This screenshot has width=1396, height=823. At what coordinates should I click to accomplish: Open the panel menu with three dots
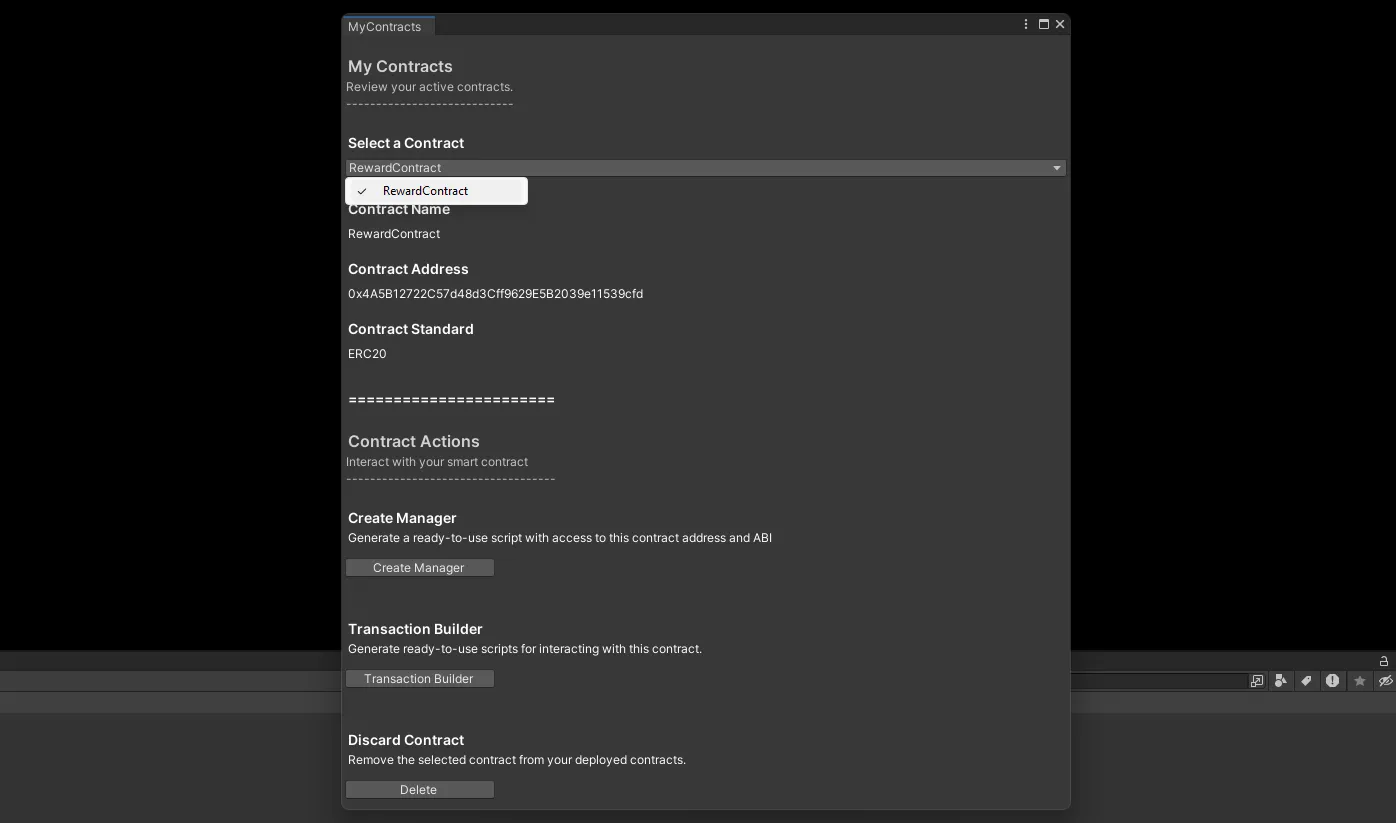(1025, 23)
